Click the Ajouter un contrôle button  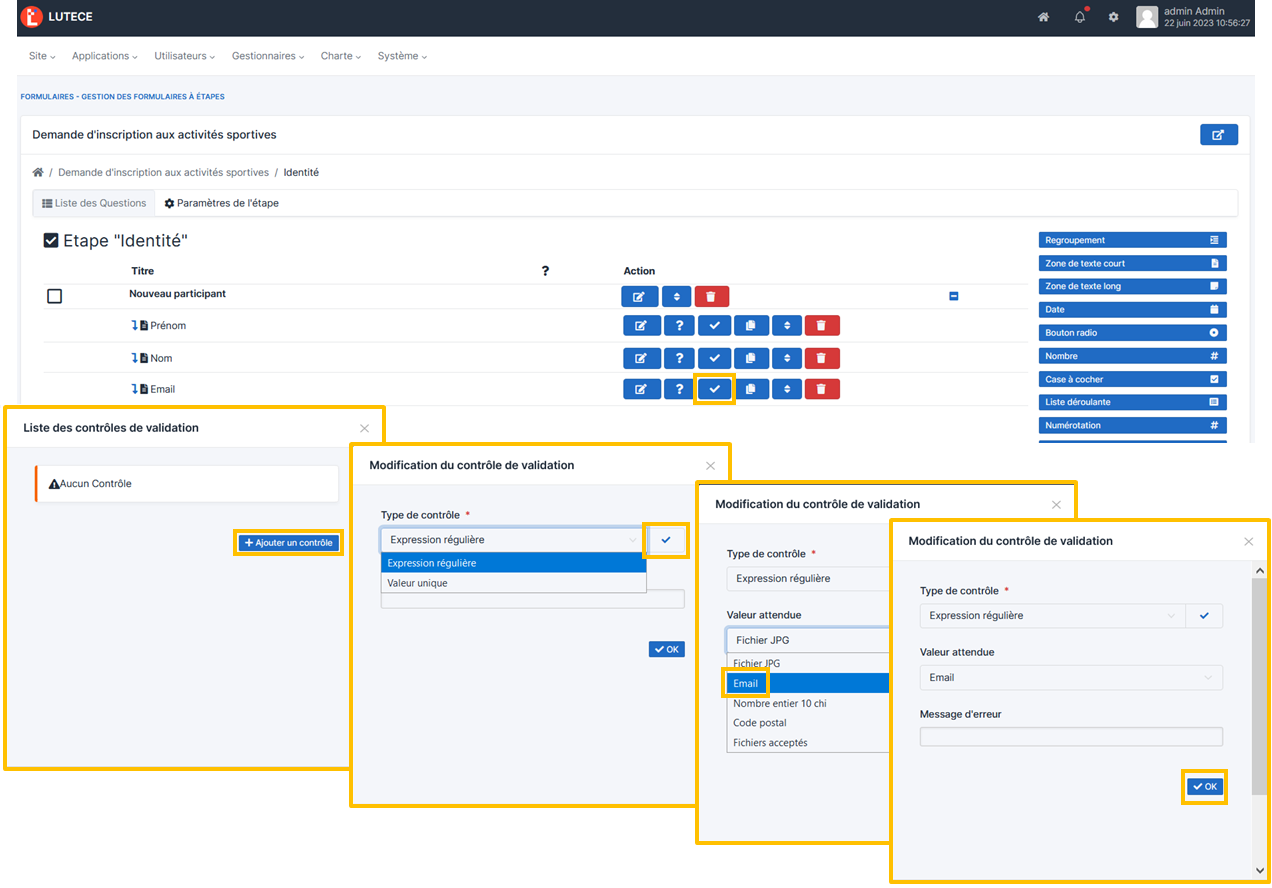(288, 542)
